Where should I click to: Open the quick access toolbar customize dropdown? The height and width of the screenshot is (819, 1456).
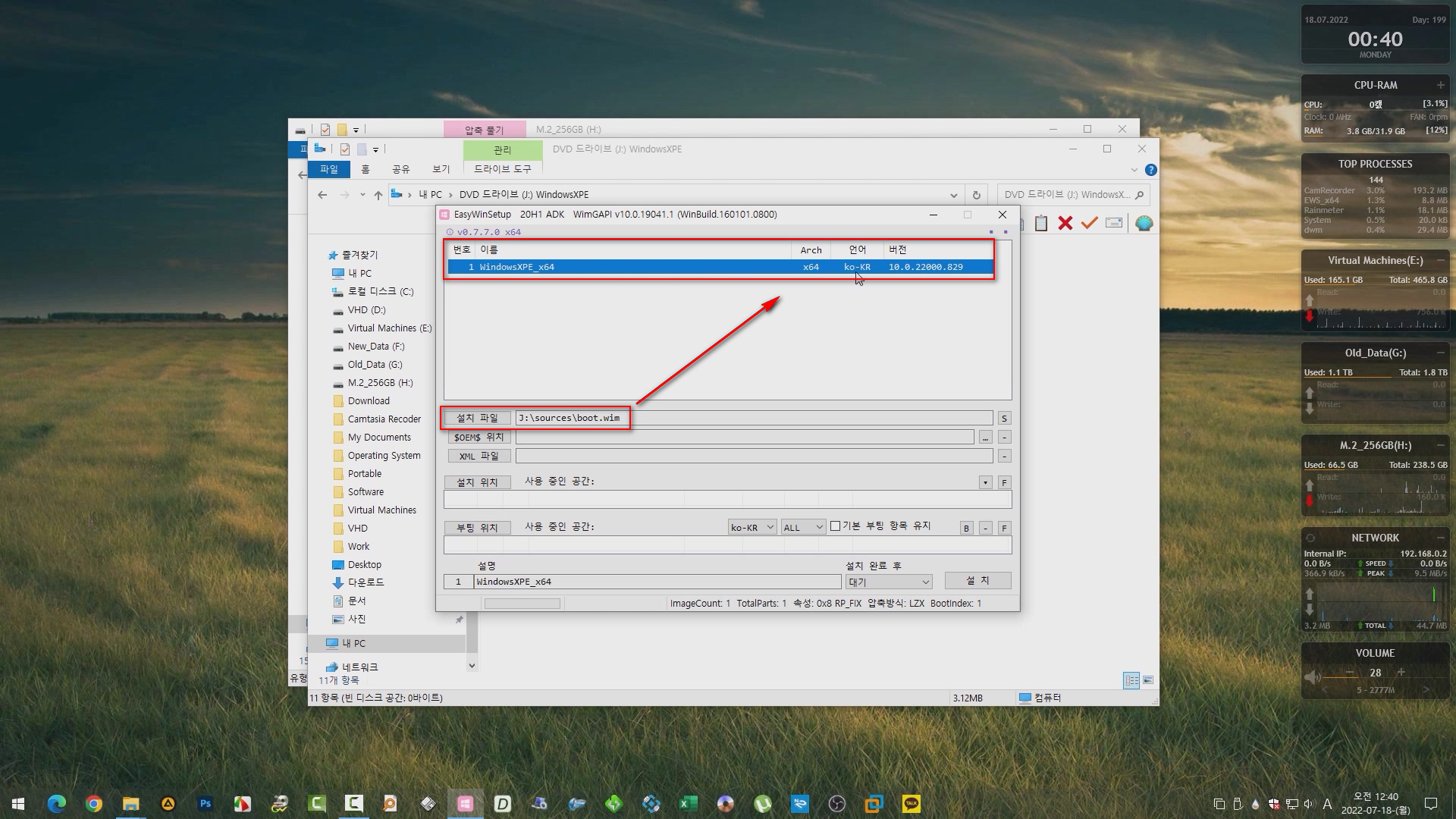[x=375, y=149]
